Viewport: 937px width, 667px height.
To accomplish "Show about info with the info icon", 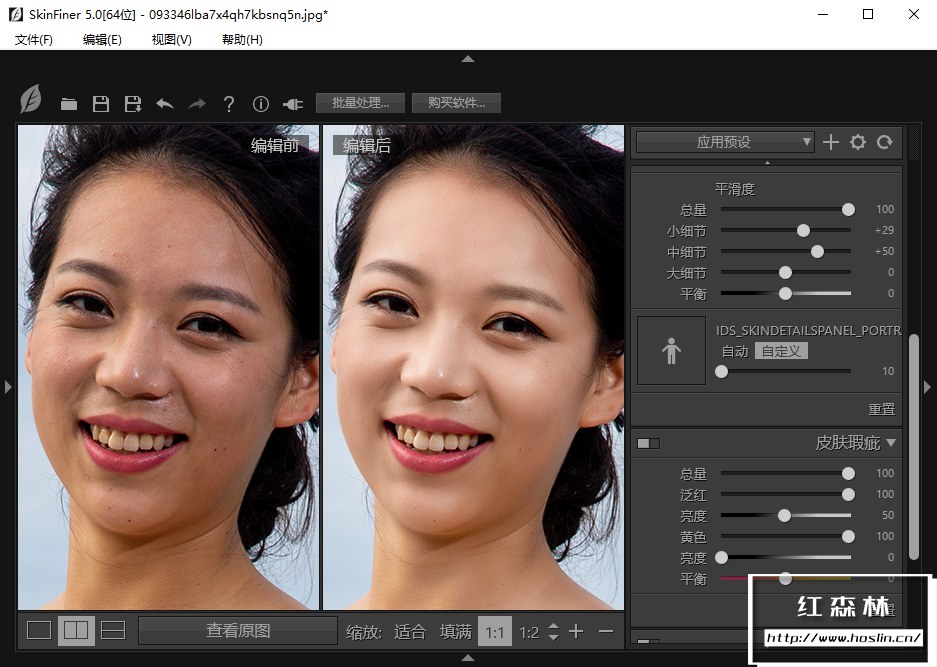I will (261, 104).
